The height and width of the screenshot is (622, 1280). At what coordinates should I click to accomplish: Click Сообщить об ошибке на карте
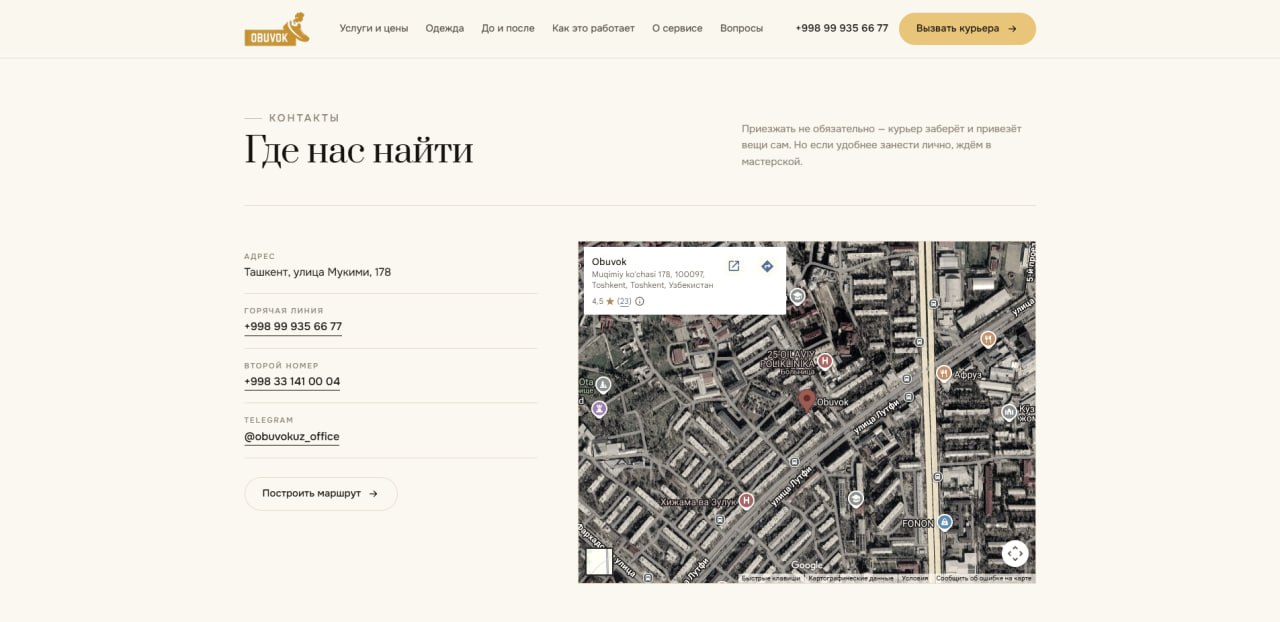point(984,578)
